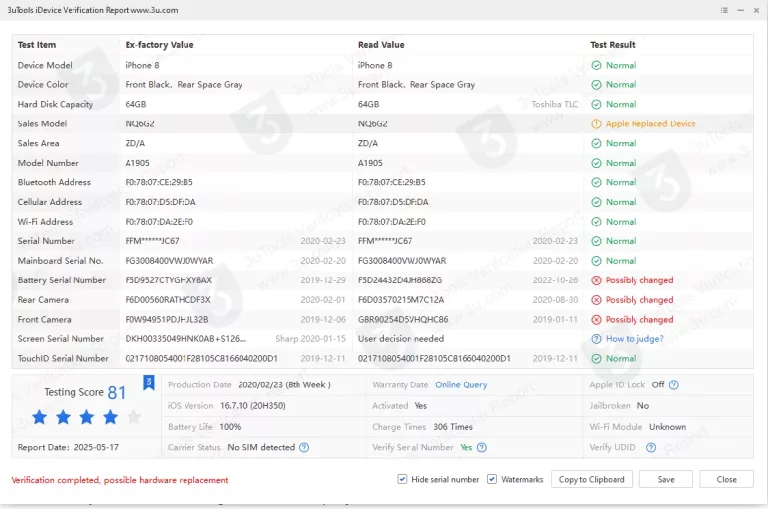Click the Charge Times value 306 Times
The height and width of the screenshot is (509, 768).
click(x=453, y=427)
